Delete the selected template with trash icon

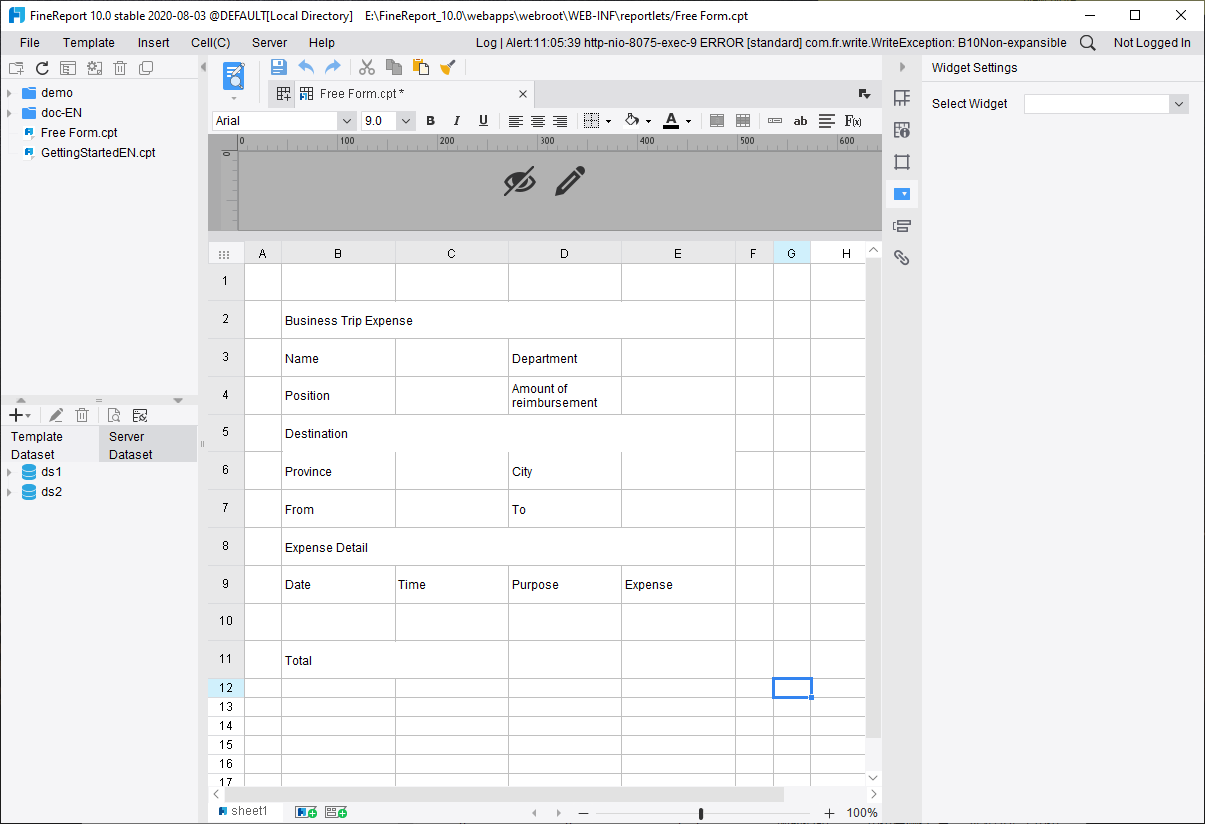tap(120, 68)
